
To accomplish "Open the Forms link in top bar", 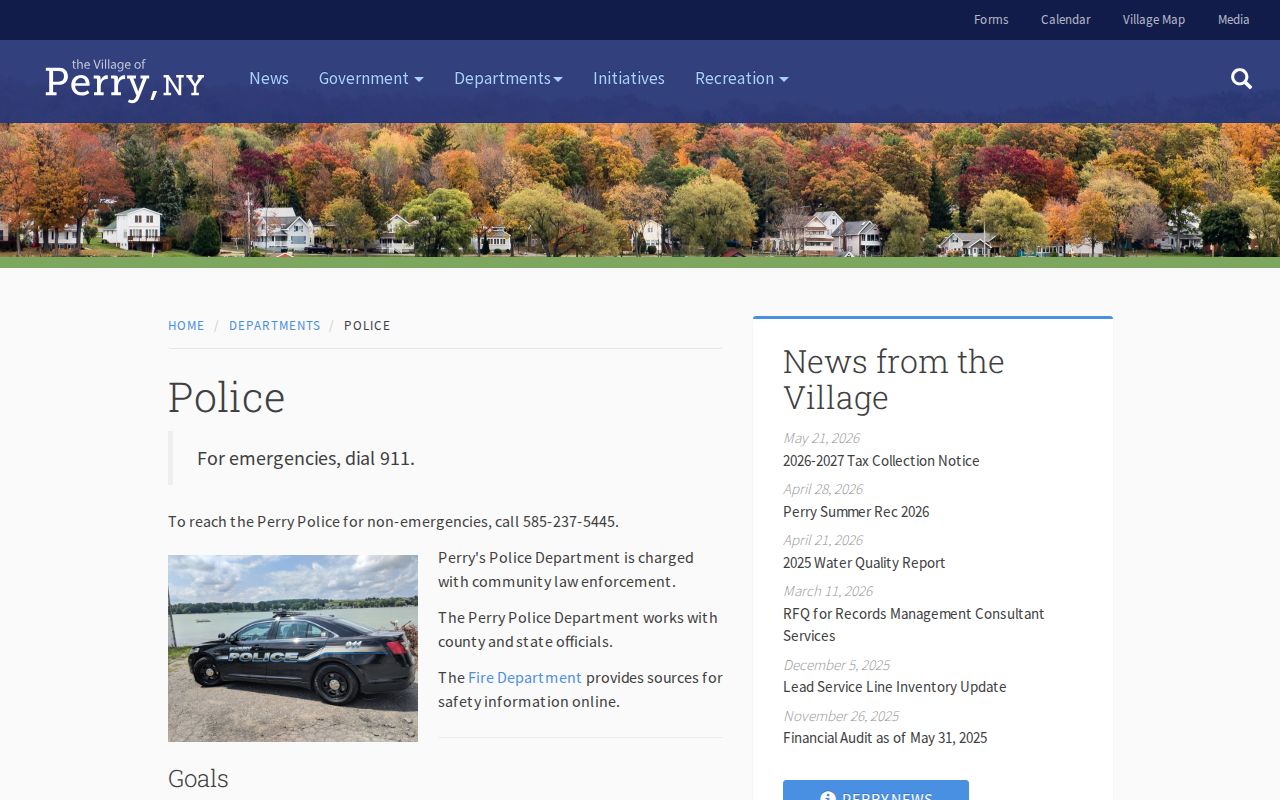I will (991, 20).
